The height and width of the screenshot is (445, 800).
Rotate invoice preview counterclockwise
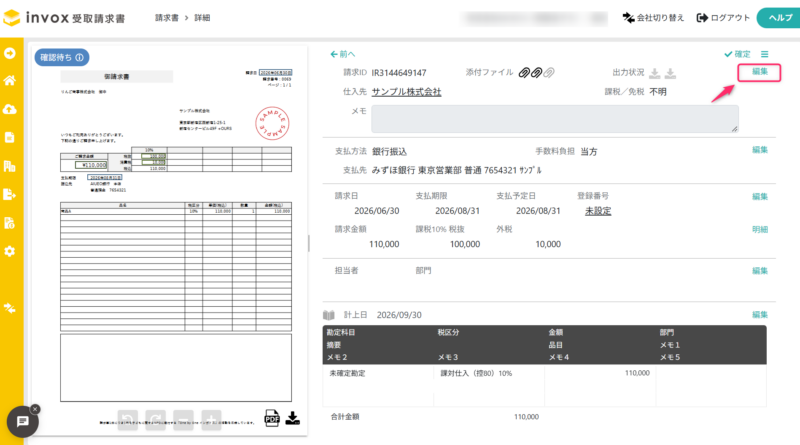[x=128, y=420]
